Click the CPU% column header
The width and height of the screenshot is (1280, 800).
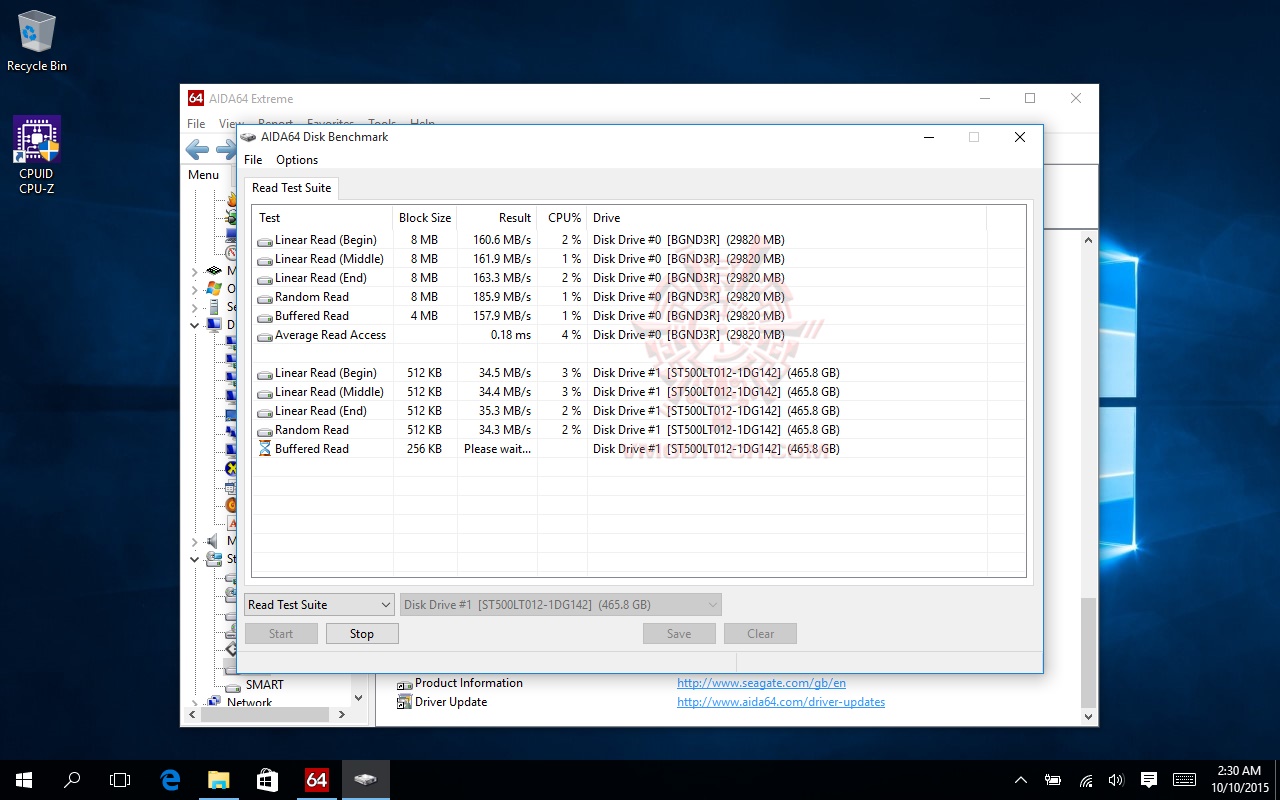[x=563, y=218]
